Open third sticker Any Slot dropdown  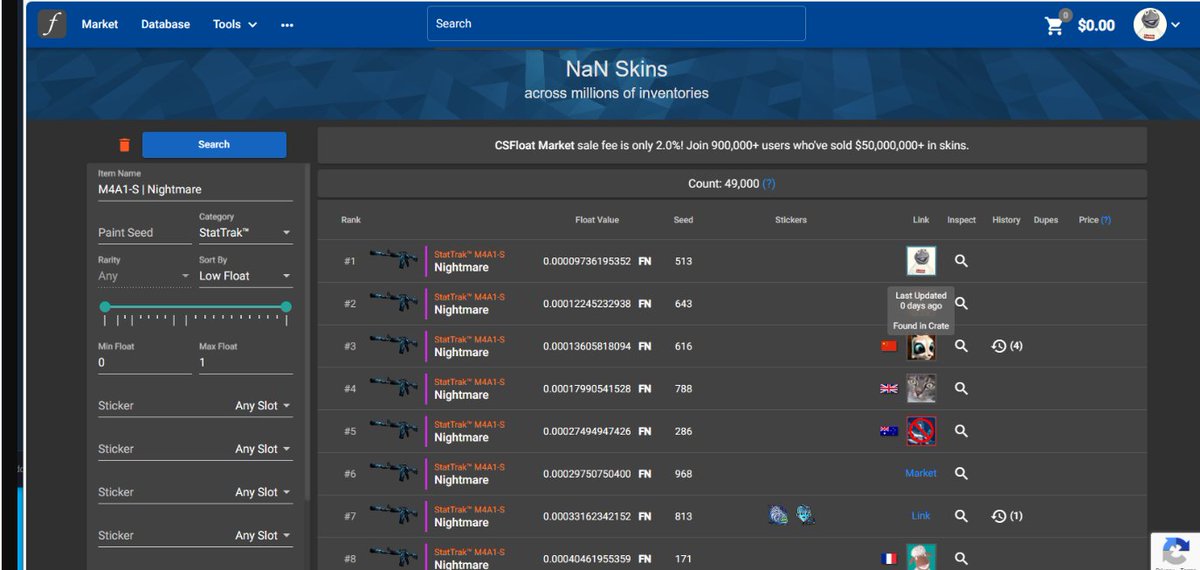click(x=264, y=492)
